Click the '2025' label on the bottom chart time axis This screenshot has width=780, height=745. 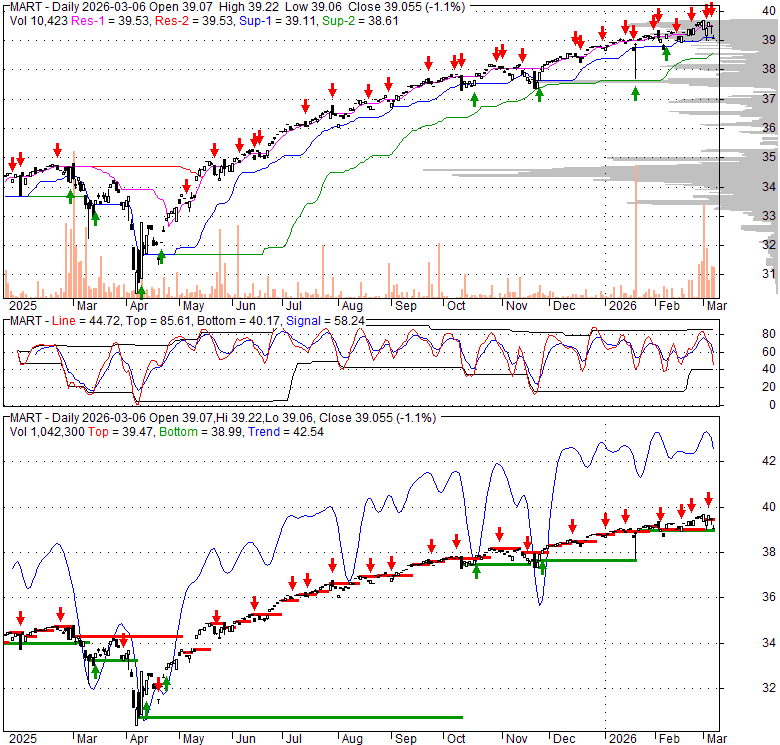[23, 739]
